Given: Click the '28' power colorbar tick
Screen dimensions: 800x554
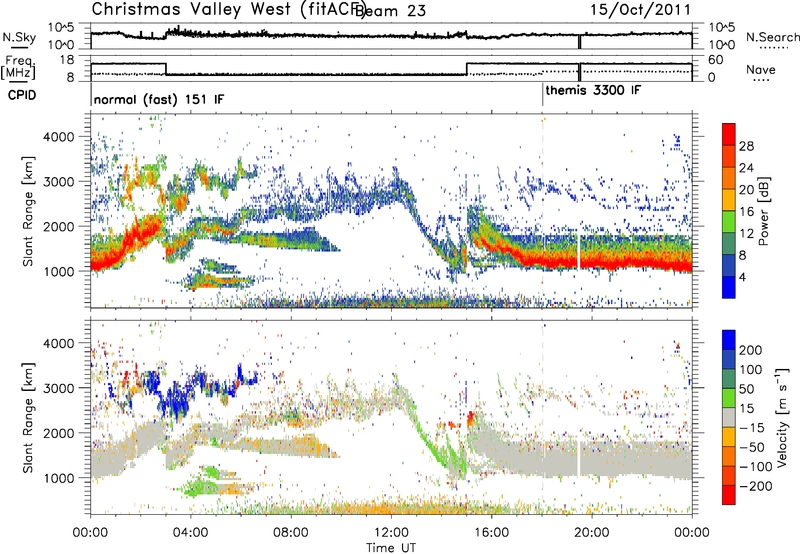Looking at the screenshot, I should (x=746, y=146).
